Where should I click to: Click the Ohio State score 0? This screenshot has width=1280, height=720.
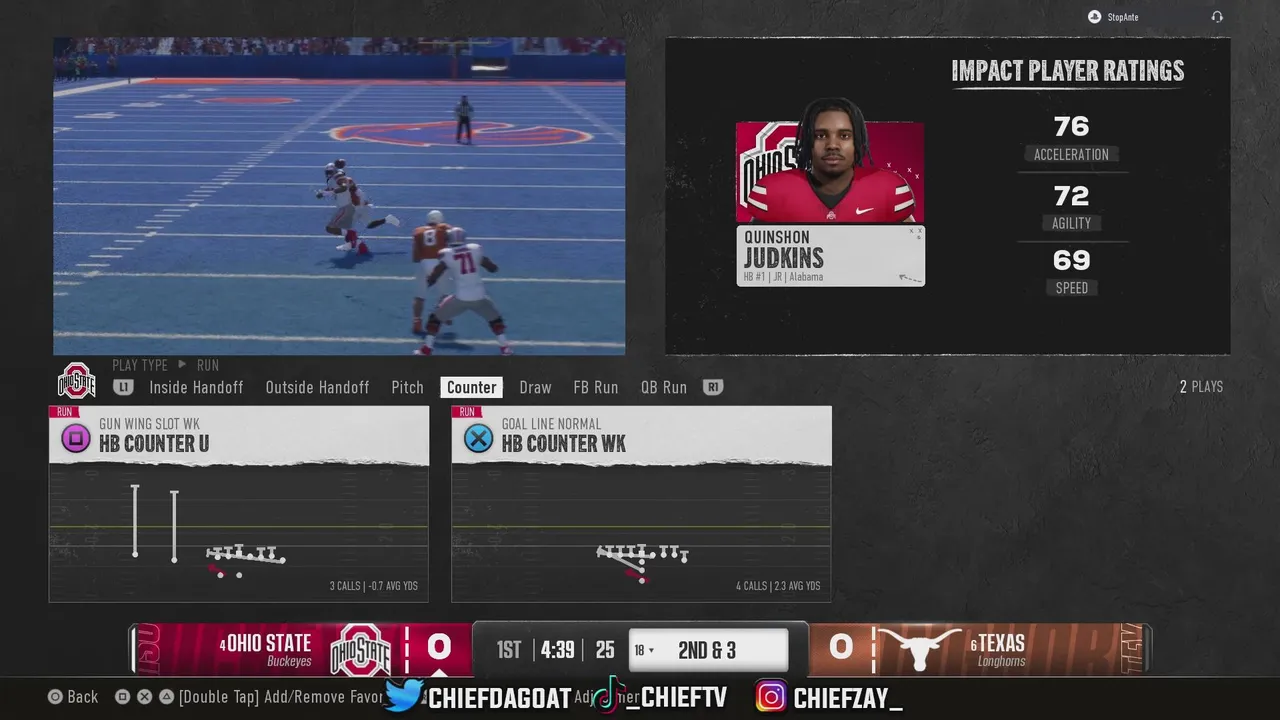(x=439, y=649)
